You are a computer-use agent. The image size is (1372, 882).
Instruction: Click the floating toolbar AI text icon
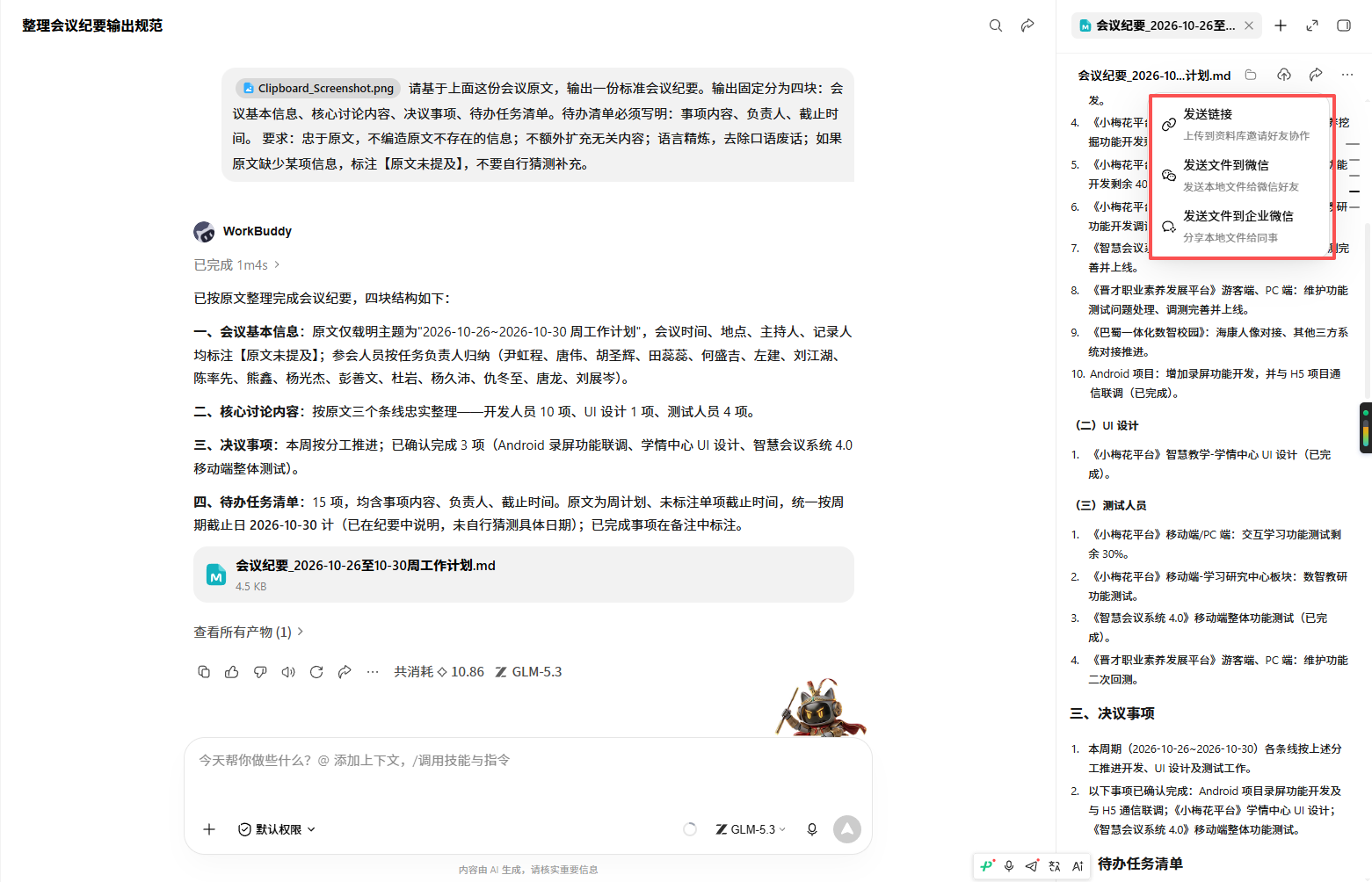coord(1078,866)
